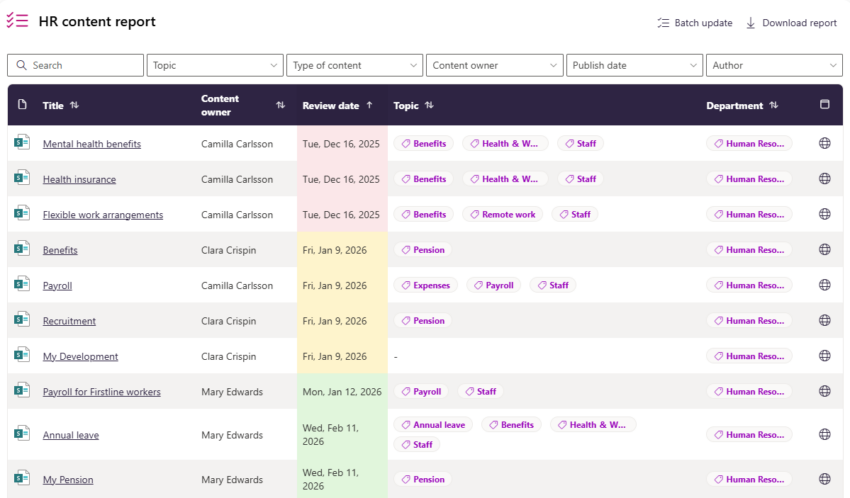Expand the Author filter dropdown
Image resolution: width=850 pixels, height=498 pixels.
point(773,65)
